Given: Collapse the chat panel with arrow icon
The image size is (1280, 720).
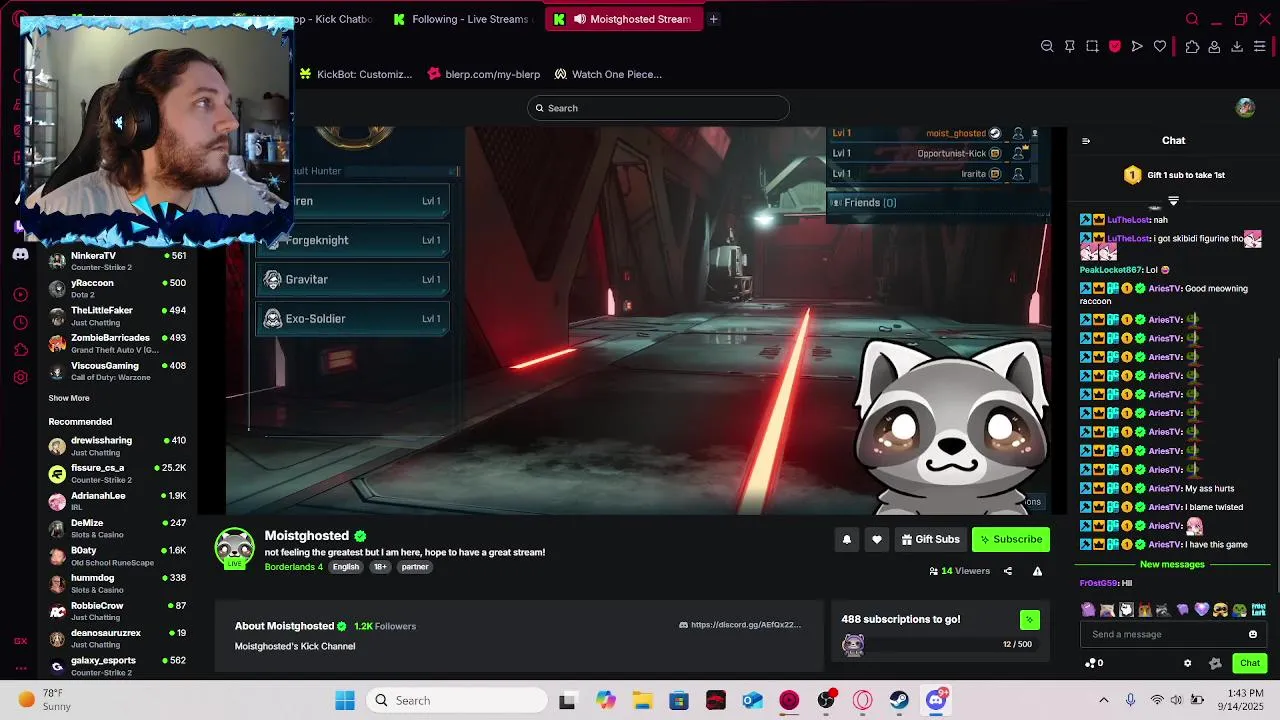Looking at the screenshot, I should [x=1086, y=141].
